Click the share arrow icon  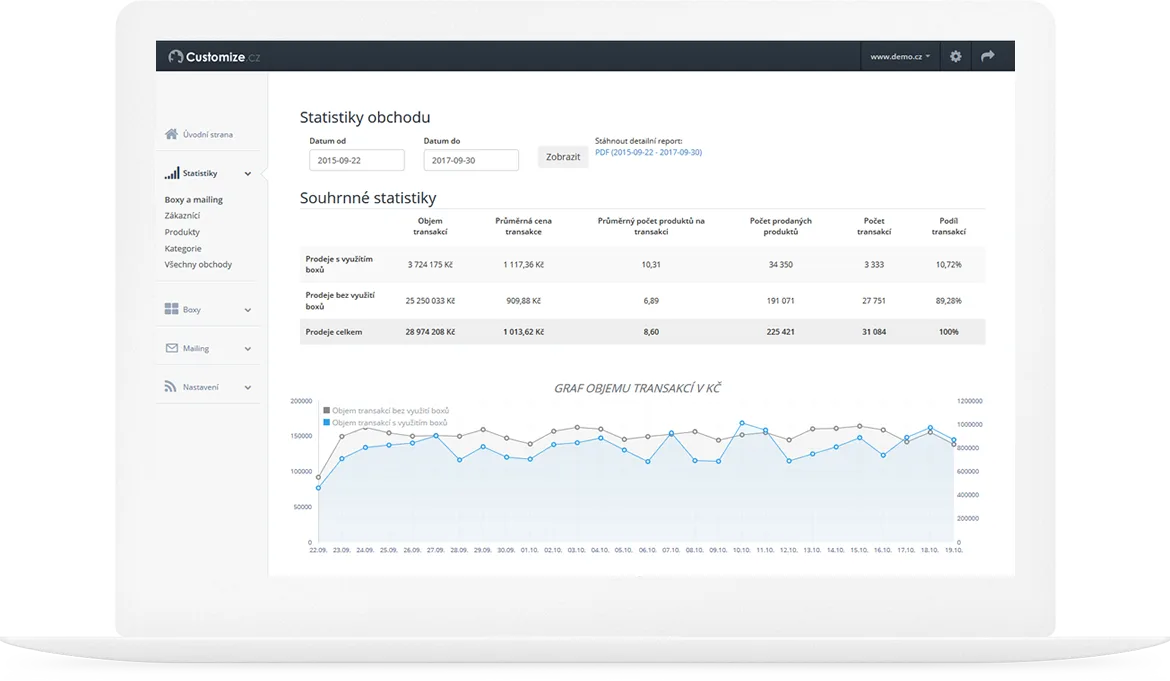(x=987, y=56)
